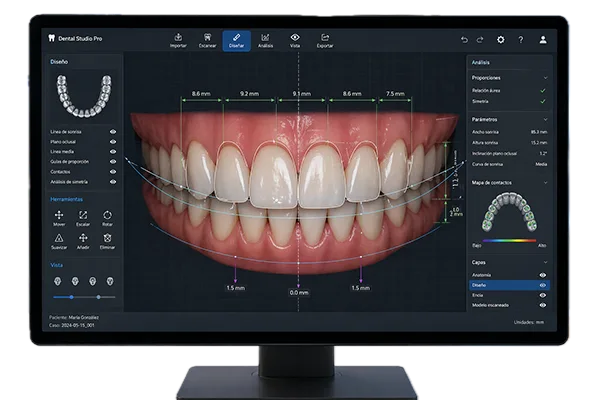Click the Altura sonrisa value
Screen dimensions: 600x400
click(539, 143)
